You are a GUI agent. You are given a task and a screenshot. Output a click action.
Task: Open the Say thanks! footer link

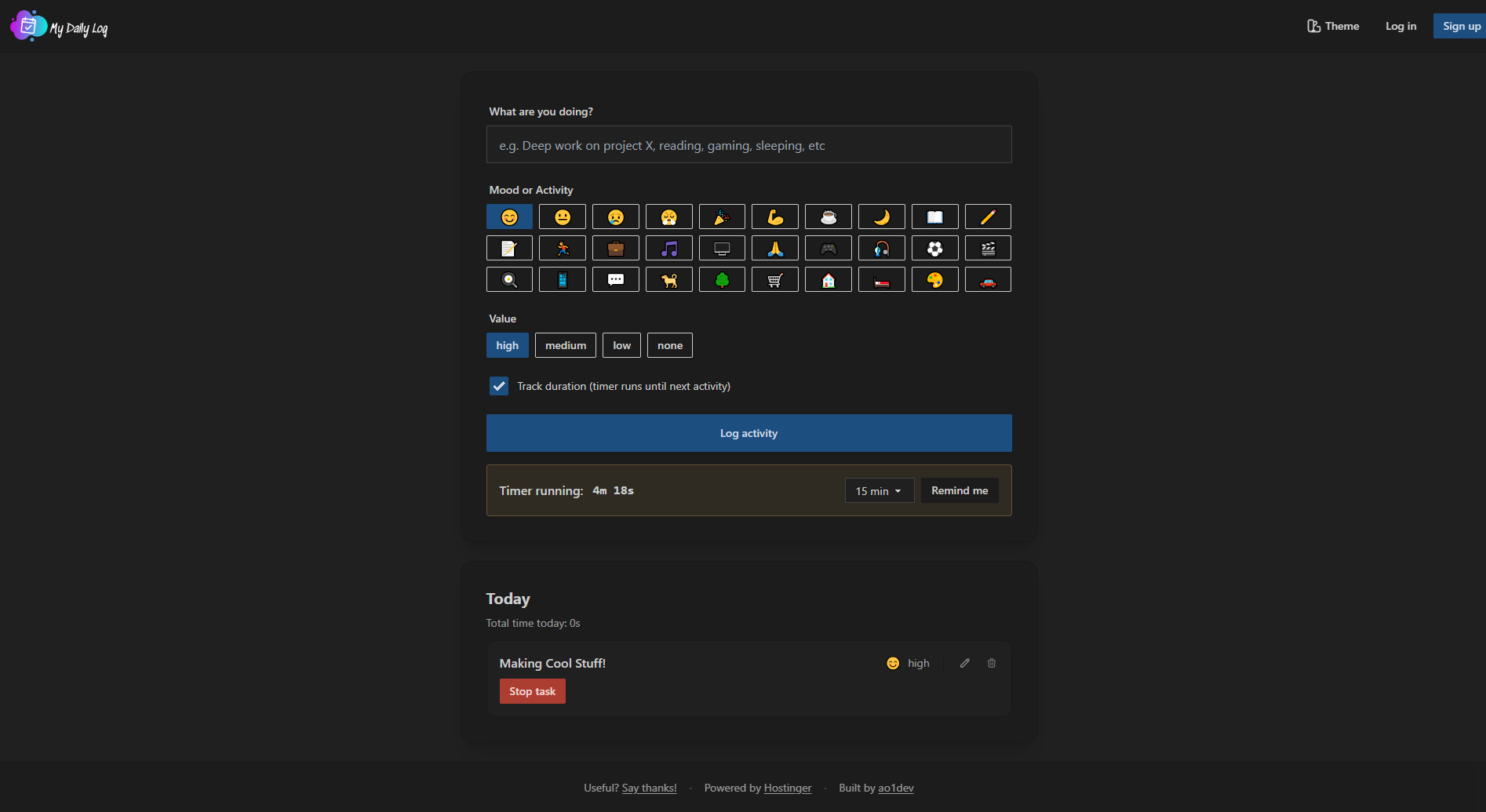click(x=649, y=788)
